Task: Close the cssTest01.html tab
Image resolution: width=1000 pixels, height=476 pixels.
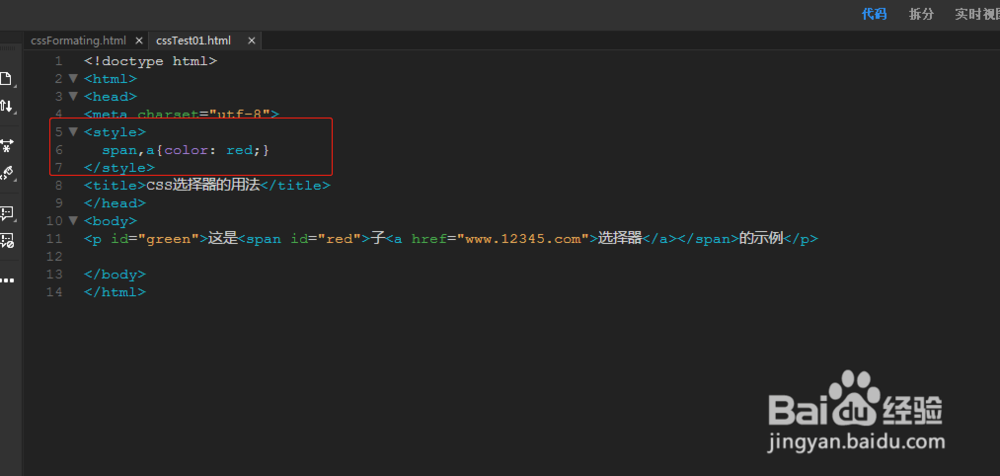Action: point(251,40)
